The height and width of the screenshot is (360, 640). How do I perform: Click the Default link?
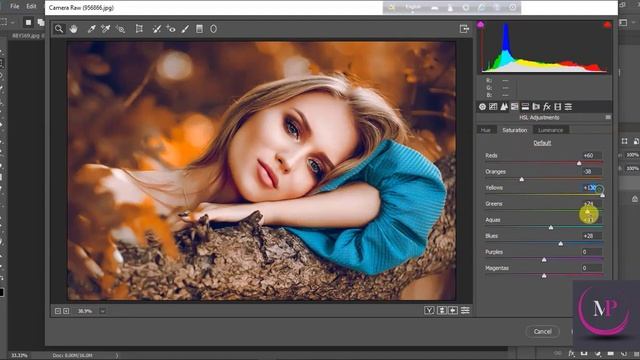[542, 143]
